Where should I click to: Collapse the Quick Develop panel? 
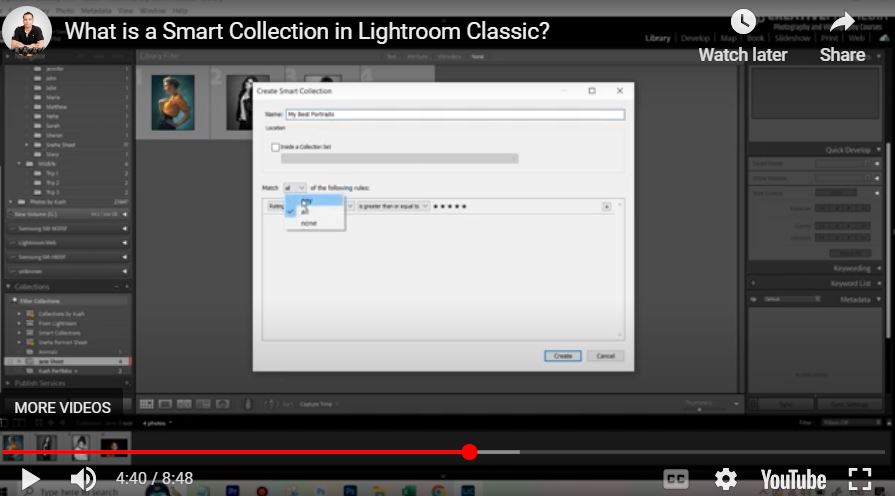click(878, 150)
